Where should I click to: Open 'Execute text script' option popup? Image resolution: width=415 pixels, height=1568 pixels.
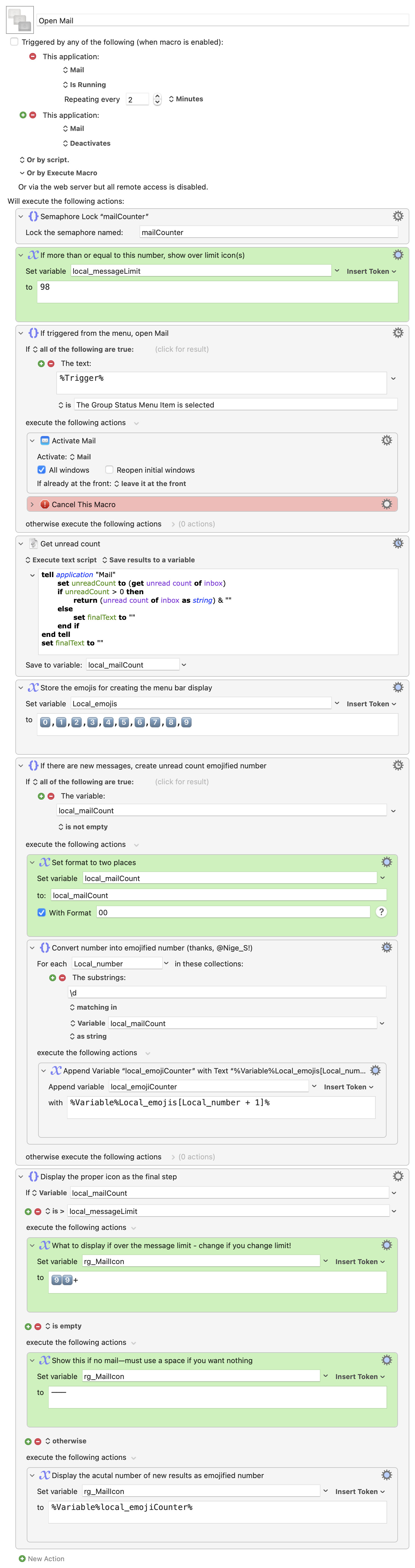[61, 560]
